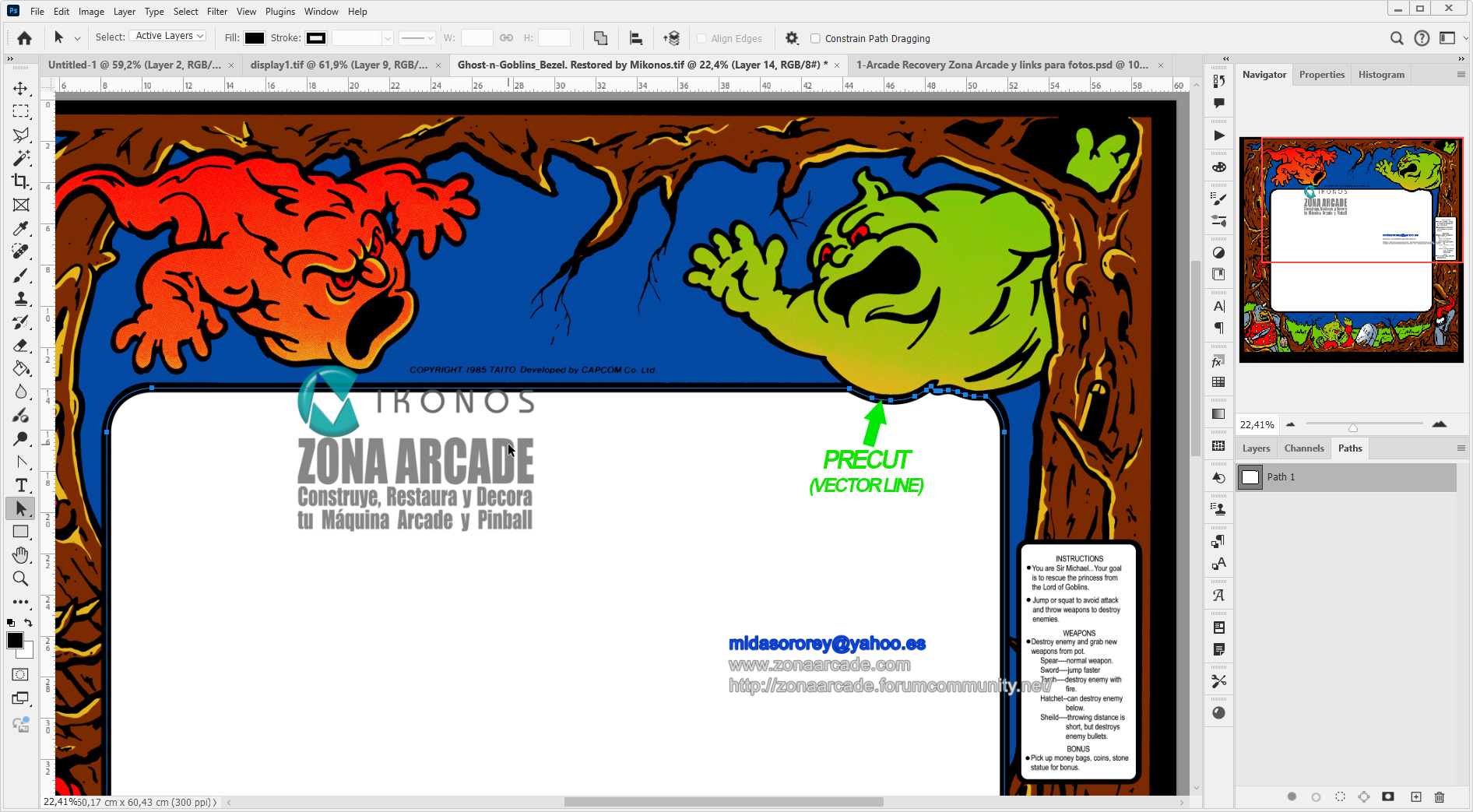
Task: Change the screen mode button
Action: (x=21, y=698)
